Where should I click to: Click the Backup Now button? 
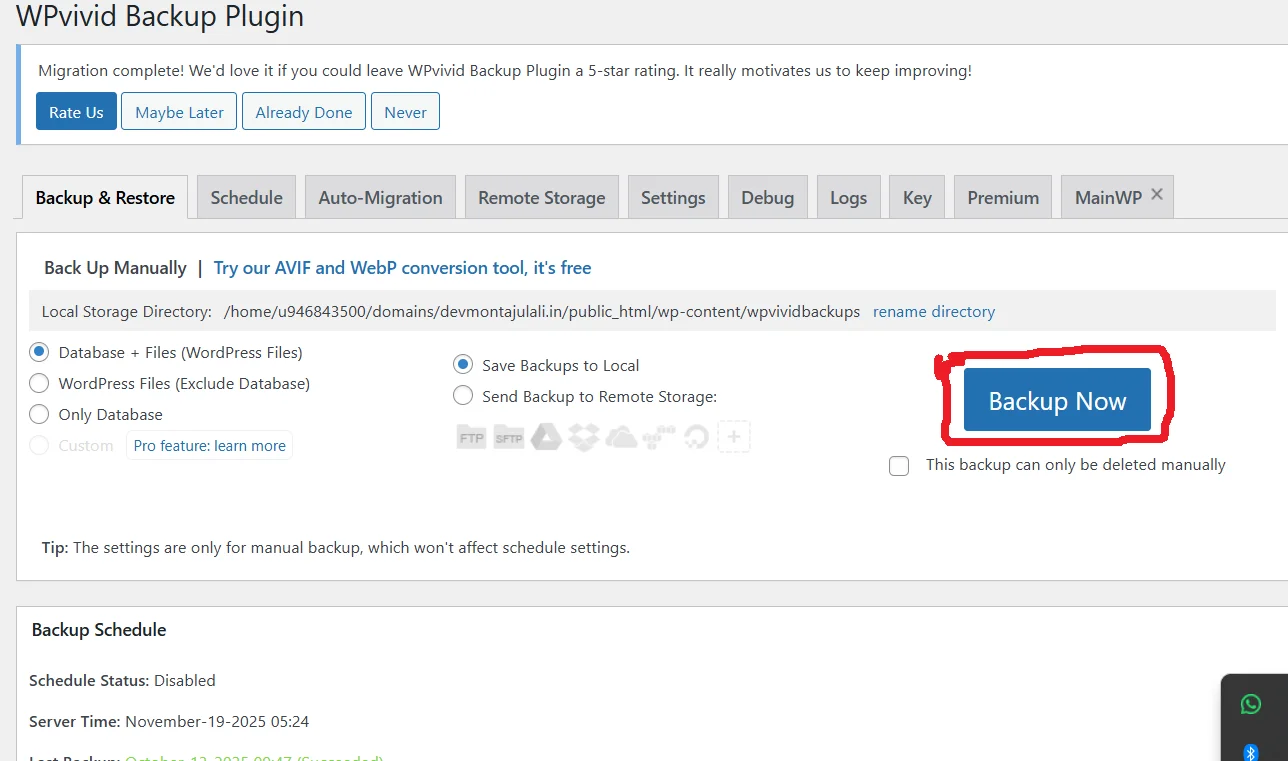click(1057, 401)
